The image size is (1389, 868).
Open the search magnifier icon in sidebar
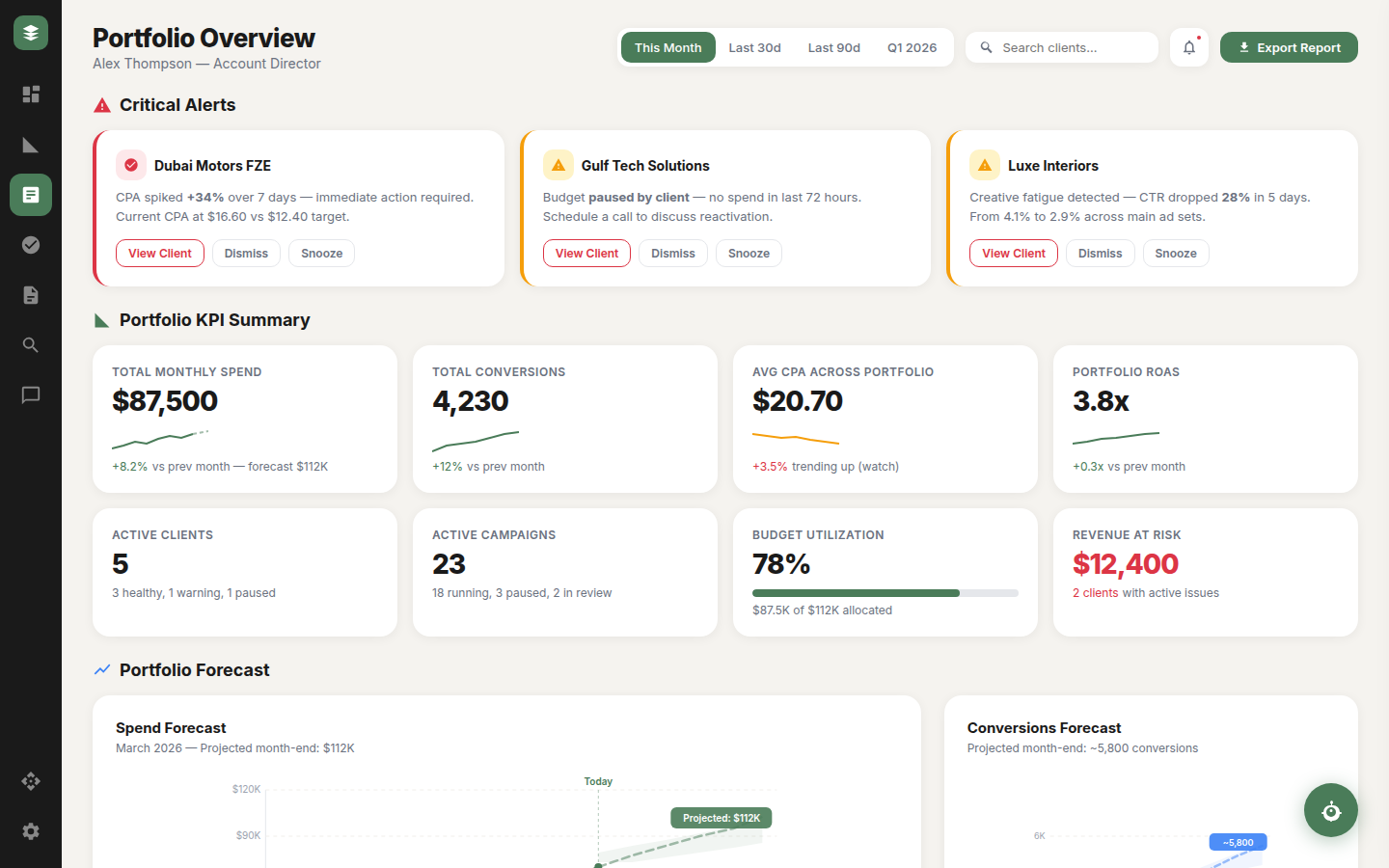coord(31,345)
